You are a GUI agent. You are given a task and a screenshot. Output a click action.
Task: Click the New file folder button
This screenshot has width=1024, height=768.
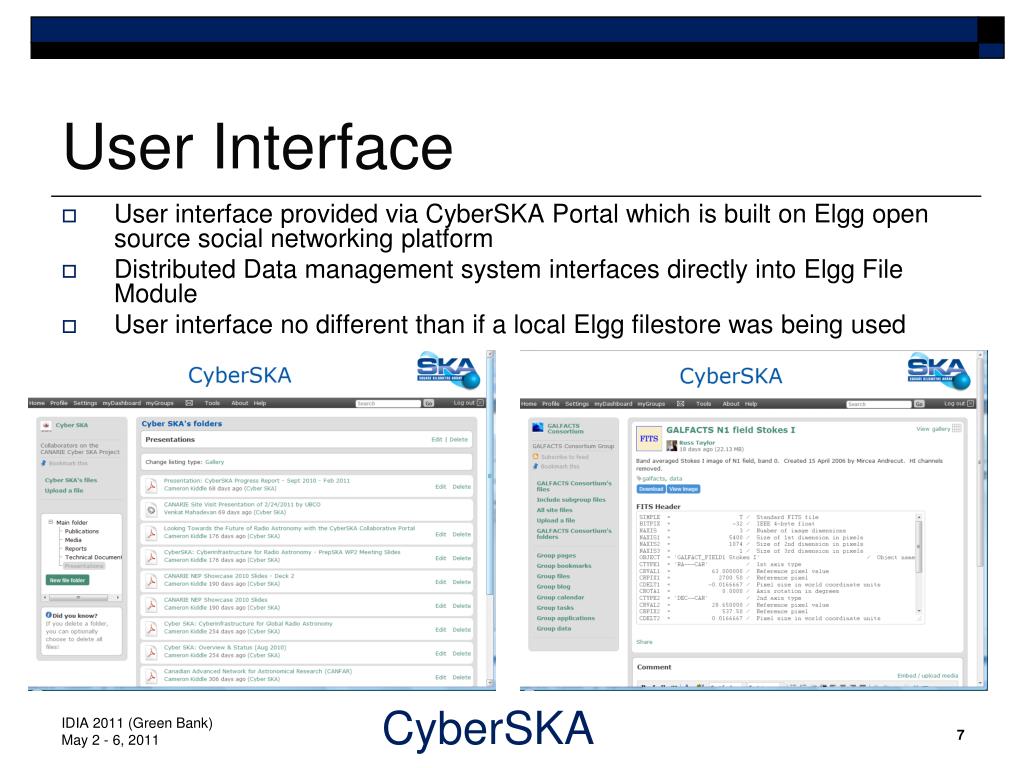[x=67, y=580]
